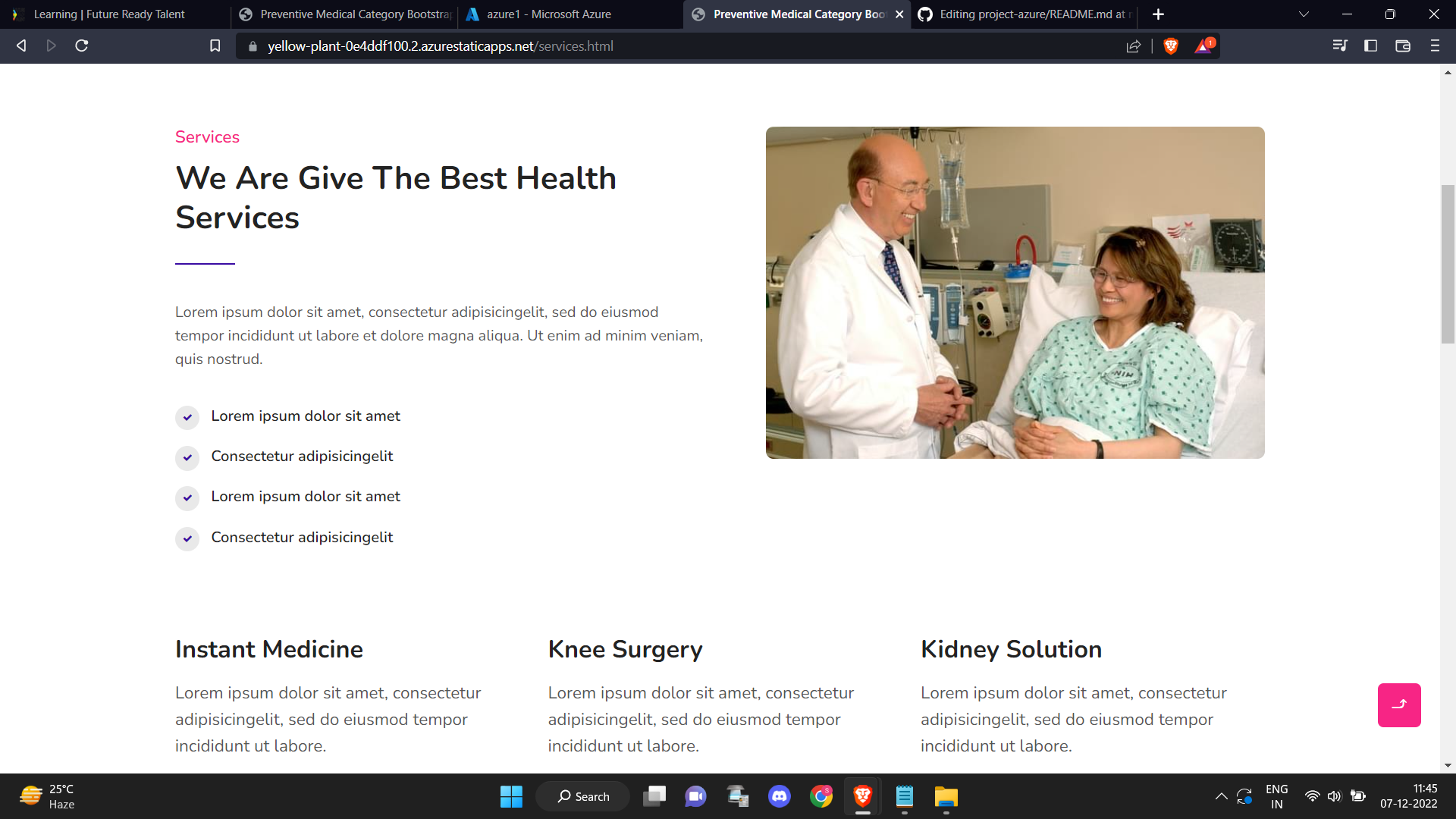The width and height of the screenshot is (1456, 819).
Task: Expand the tab search dropdown chevron
Action: click(1304, 14)
